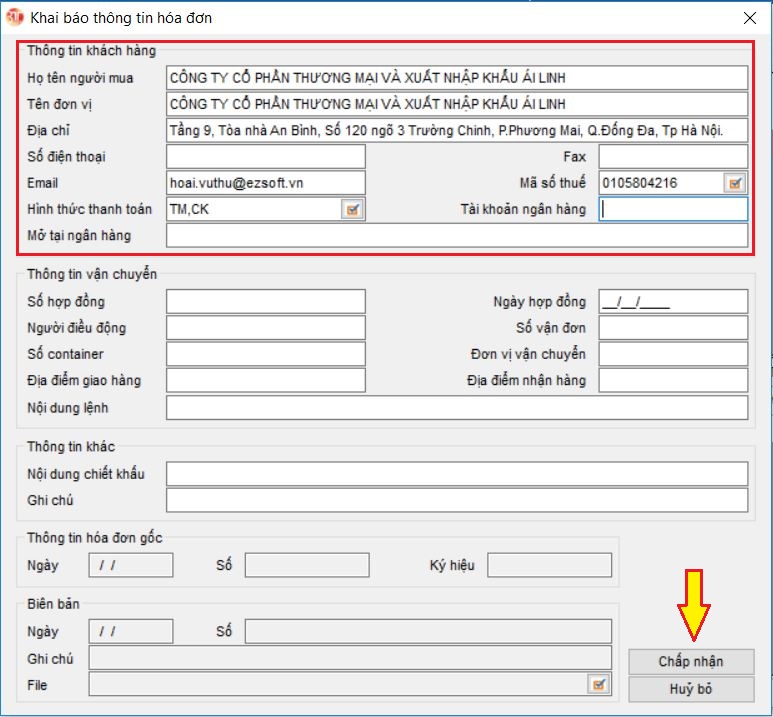This screenshot has width=773, height=717.
Task: Open the lookup icon beside Mã số thuế
Action: click(x=735, y=183)
